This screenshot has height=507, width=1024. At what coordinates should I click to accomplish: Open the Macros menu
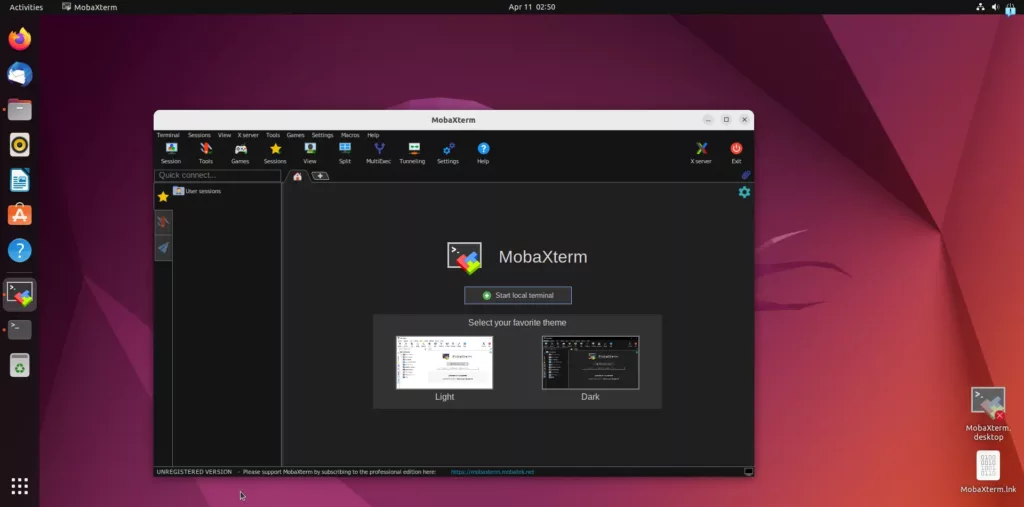click(x=350, y=135)
